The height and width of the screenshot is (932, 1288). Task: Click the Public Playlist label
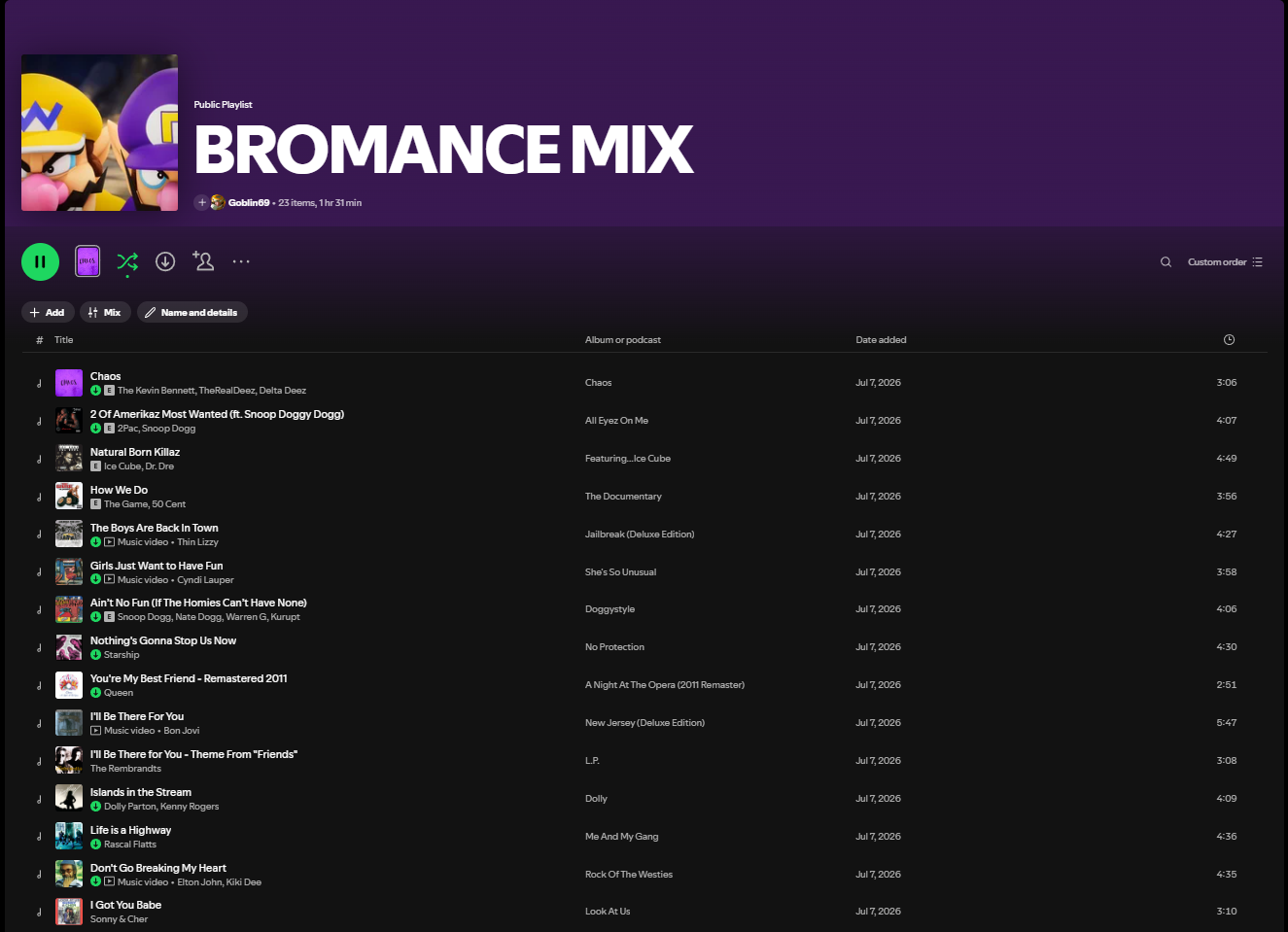(223, 105)
